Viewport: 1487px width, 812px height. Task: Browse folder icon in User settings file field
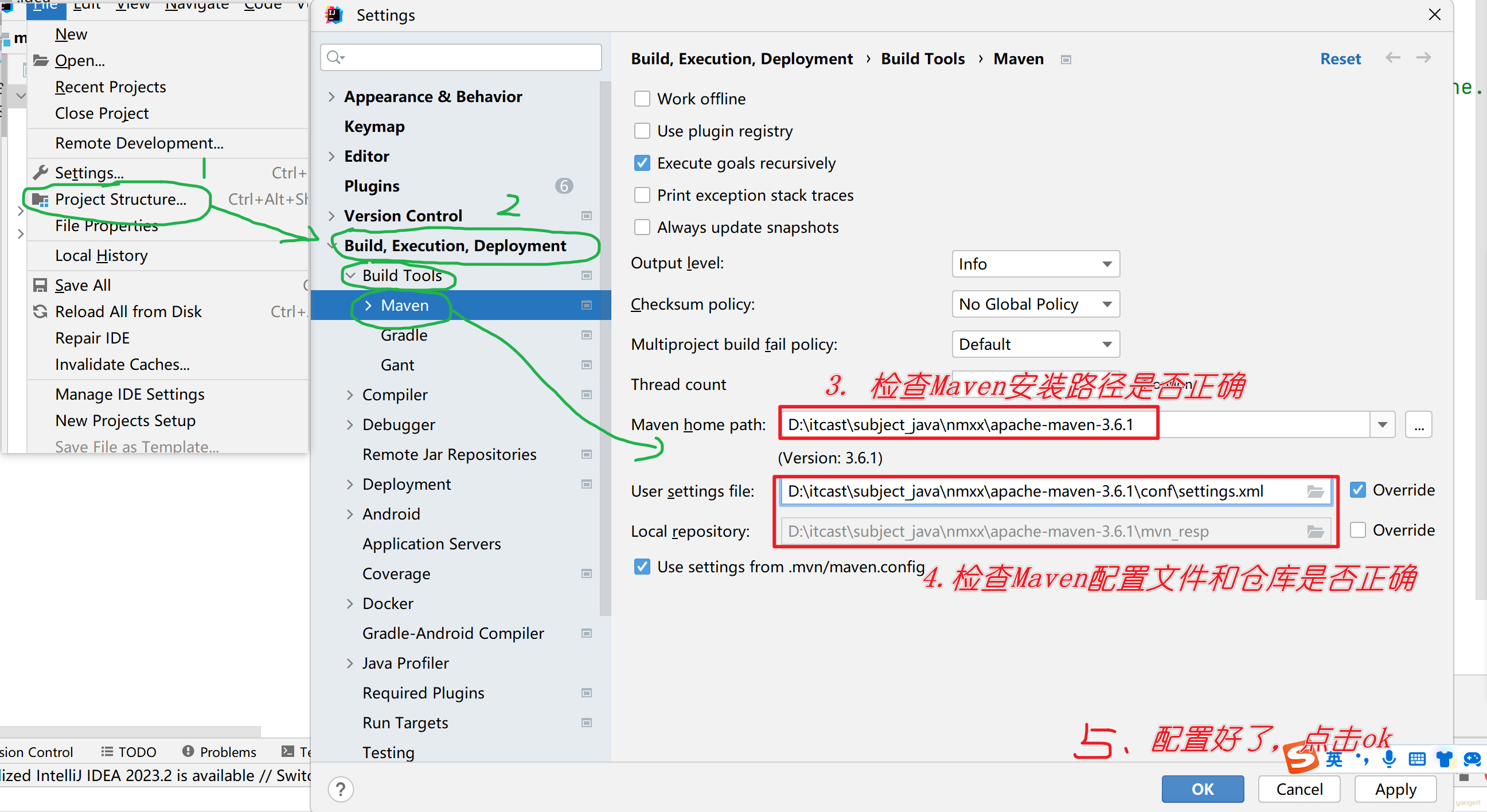1316,491
